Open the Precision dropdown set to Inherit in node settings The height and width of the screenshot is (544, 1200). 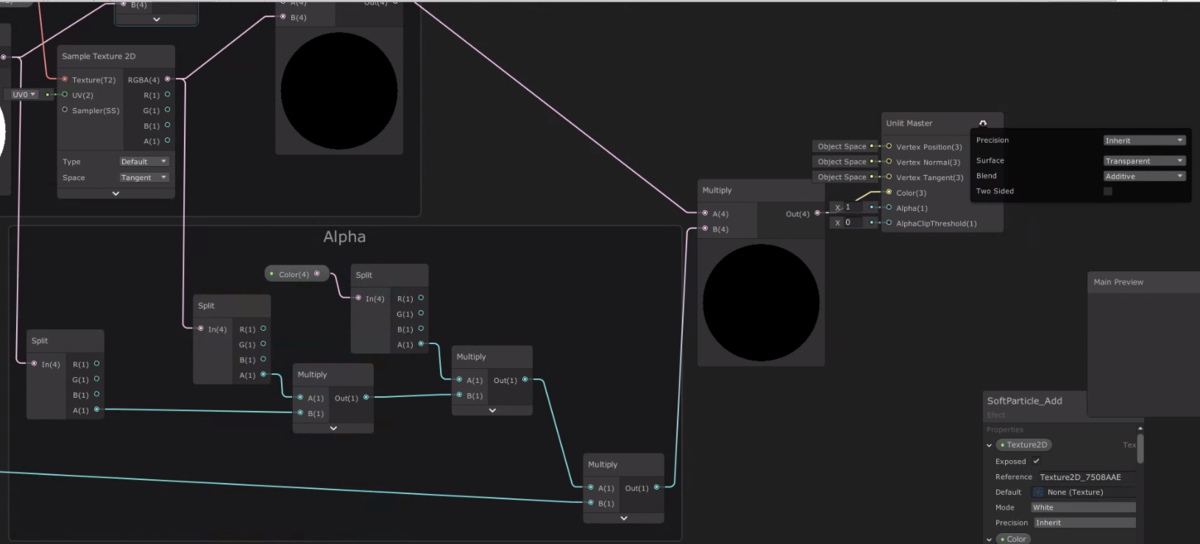[x=1145, y=140]
